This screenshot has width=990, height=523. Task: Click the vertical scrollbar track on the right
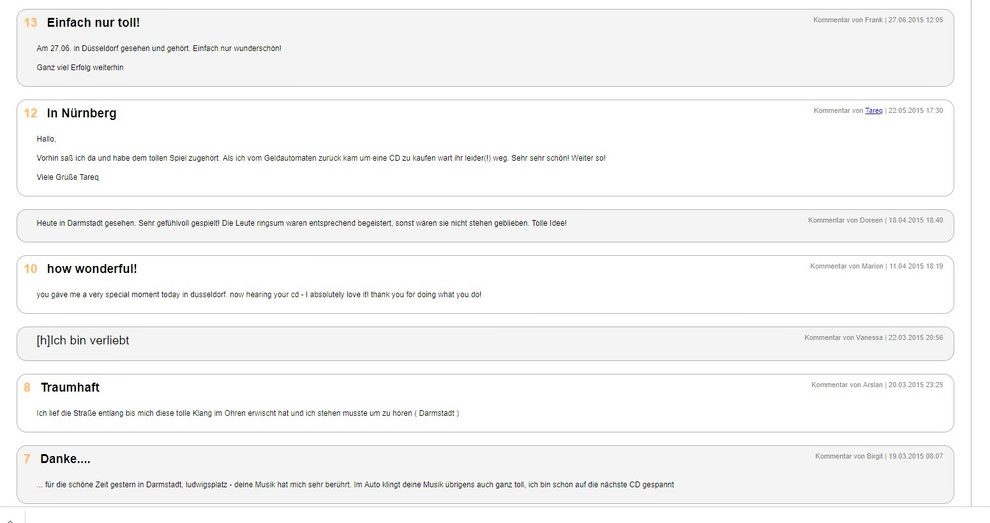[981, 253]
